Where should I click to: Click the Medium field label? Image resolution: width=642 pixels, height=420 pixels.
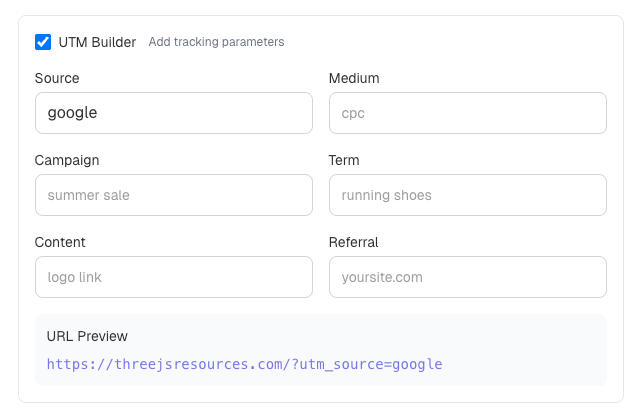354,78
